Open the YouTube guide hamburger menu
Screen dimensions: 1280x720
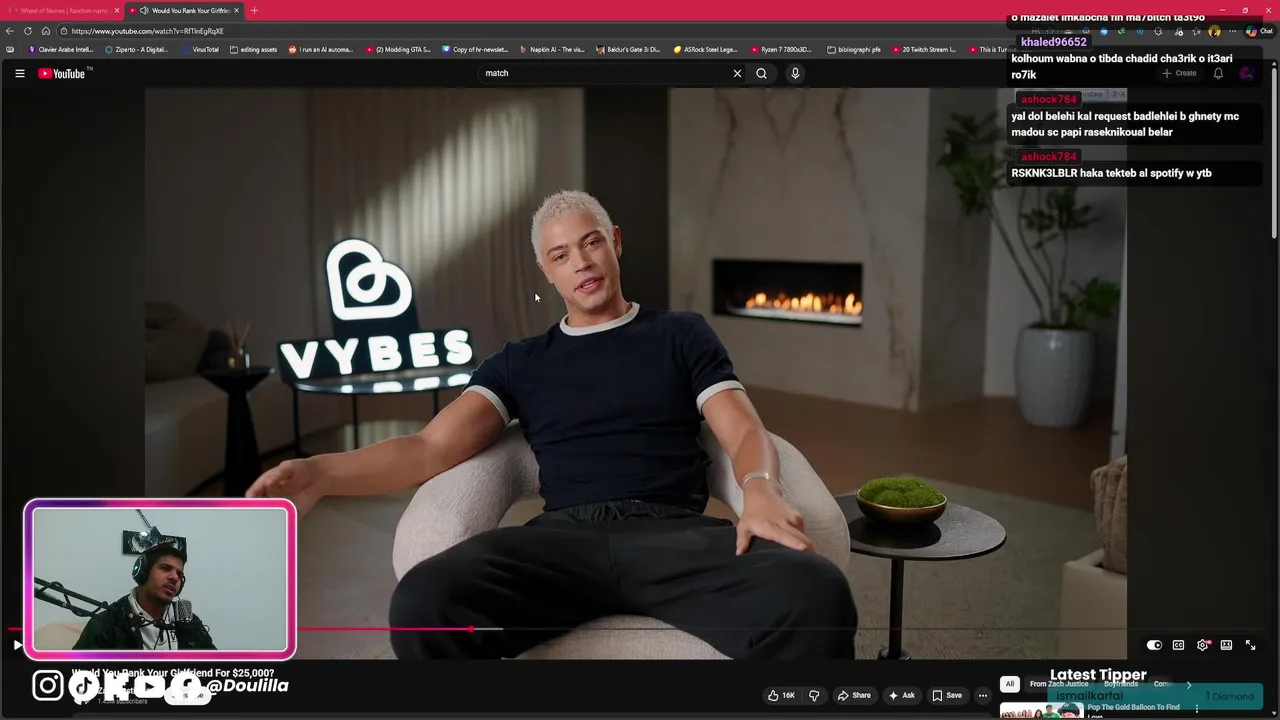(x=19, y=73)
